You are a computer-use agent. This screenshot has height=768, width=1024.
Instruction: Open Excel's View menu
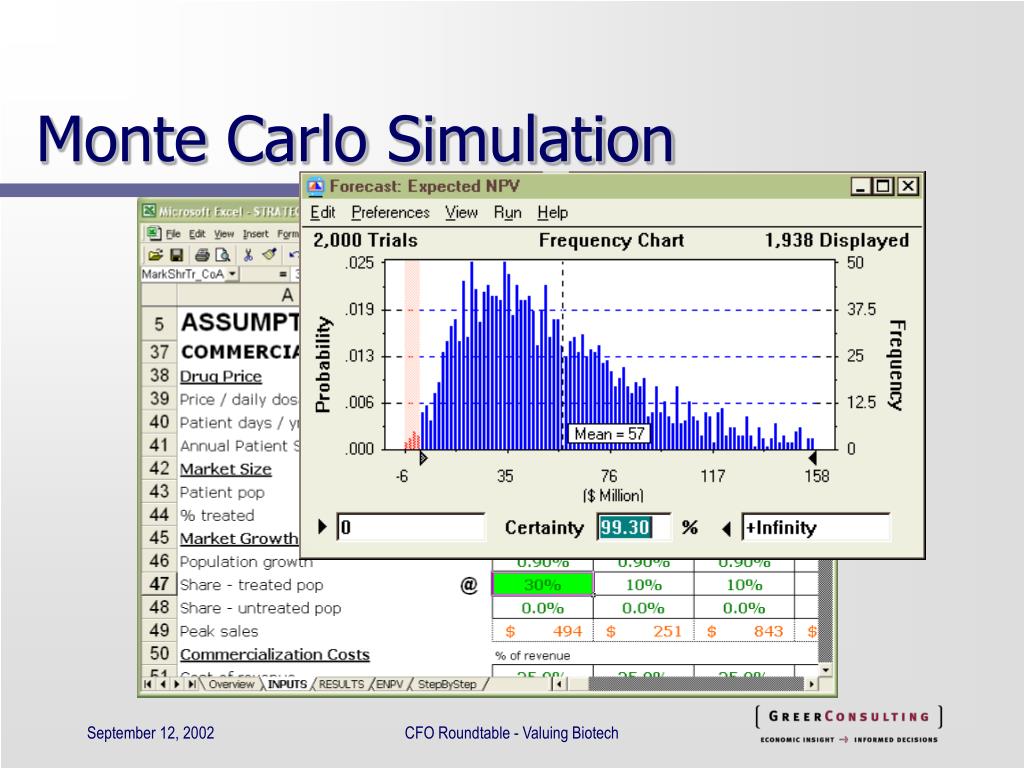(224, 234)
